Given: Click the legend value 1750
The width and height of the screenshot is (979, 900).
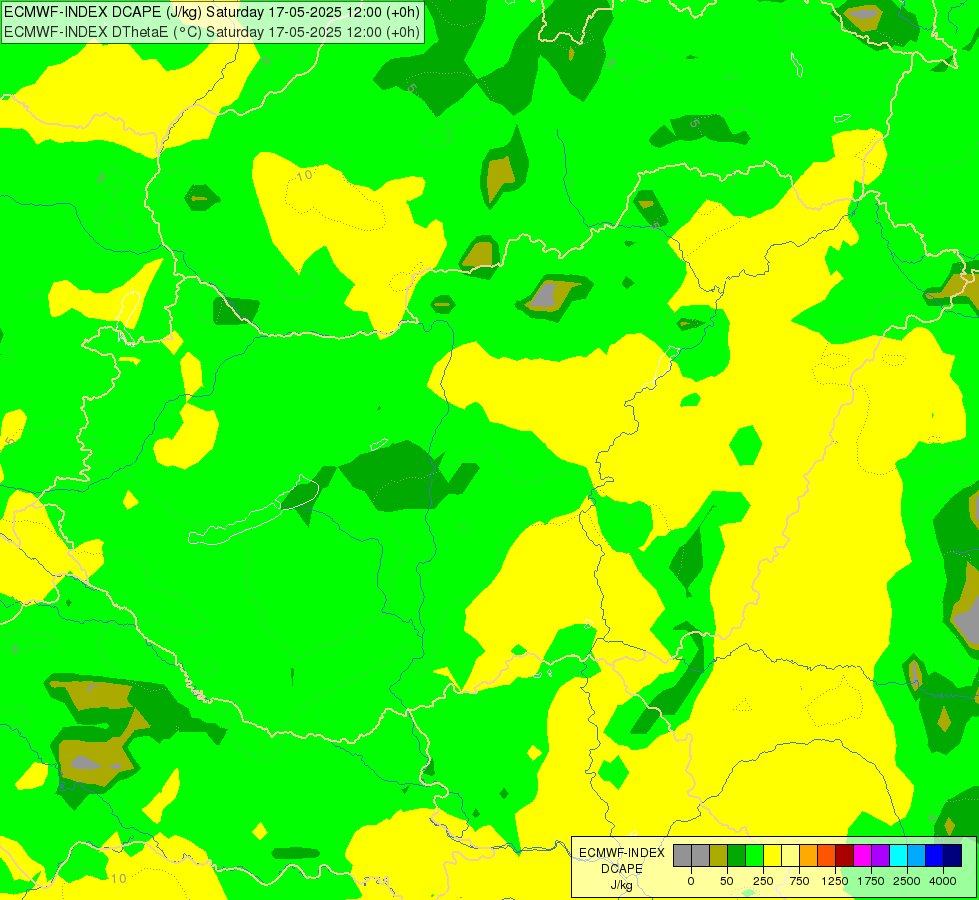Looking at the screenshot, I should point(871,881).
